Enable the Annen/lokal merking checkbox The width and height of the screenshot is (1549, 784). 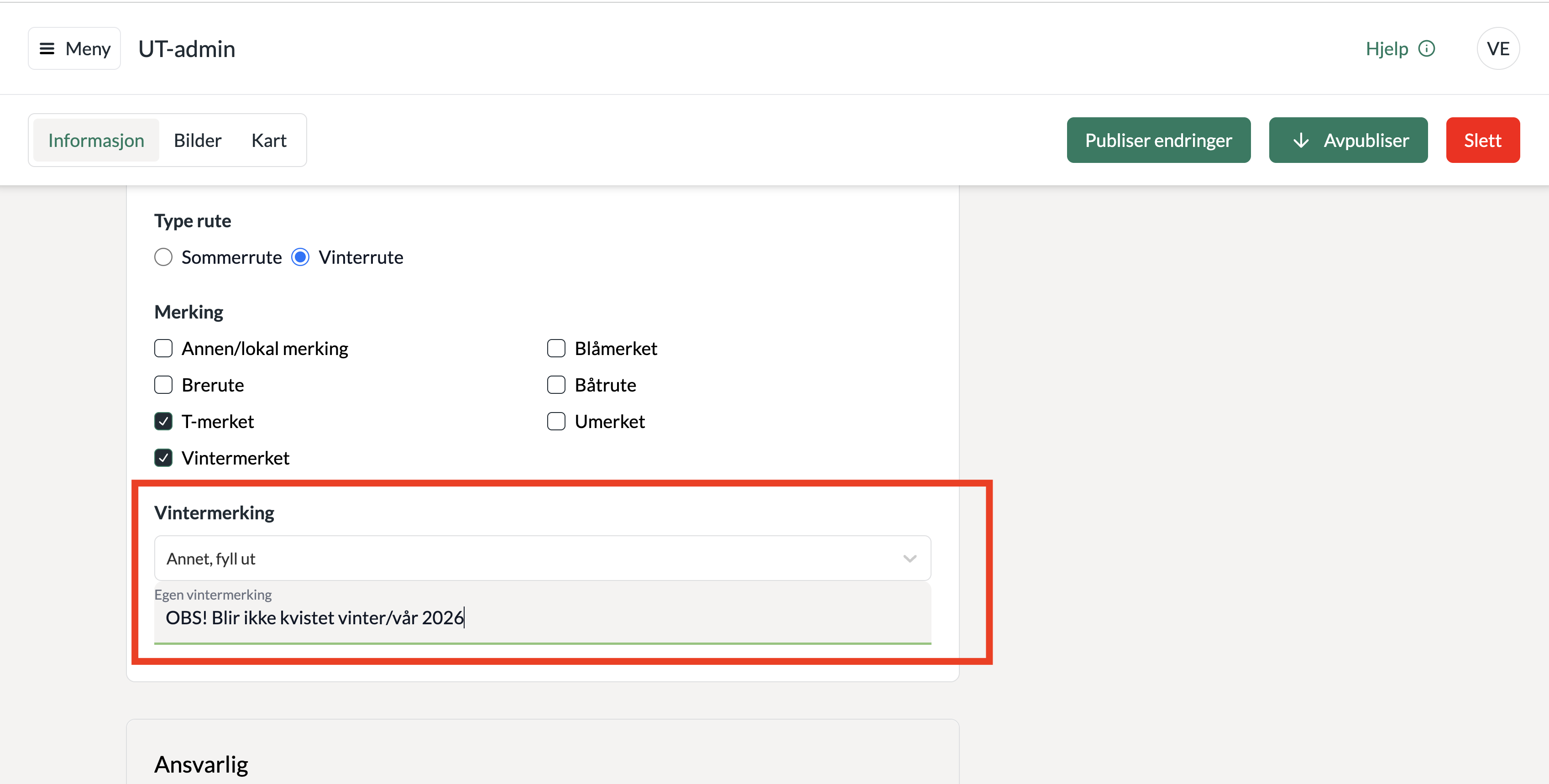(x=163, y=349)
